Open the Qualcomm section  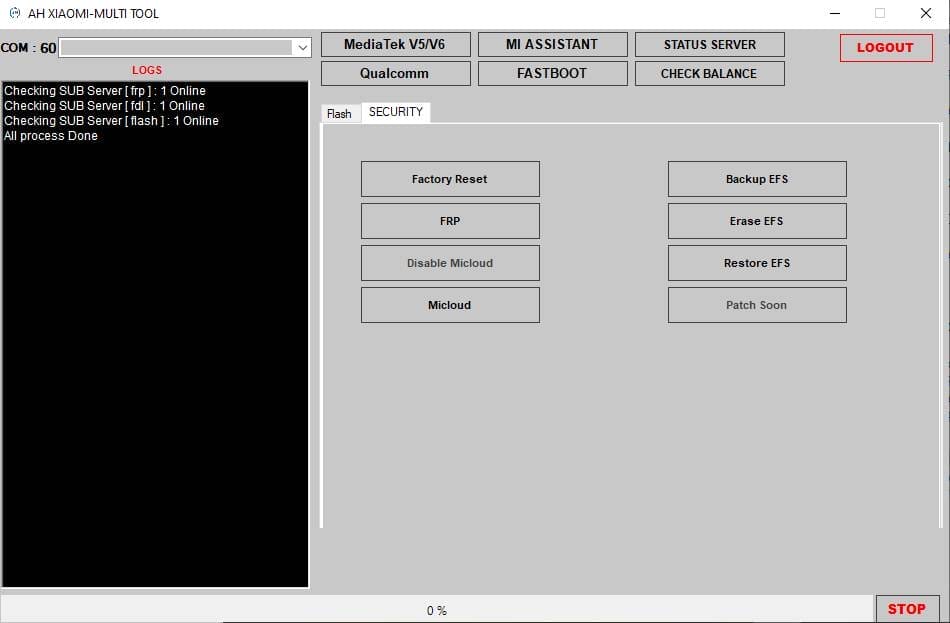[x=395, y=73]
